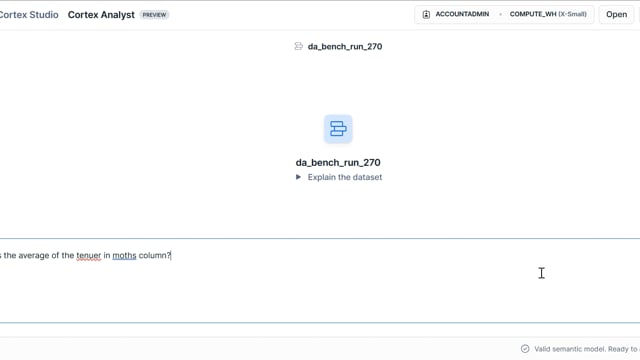Click the role user icon beside ACCOUNTADMIN
640x360 pixels.
click(426, 14)
